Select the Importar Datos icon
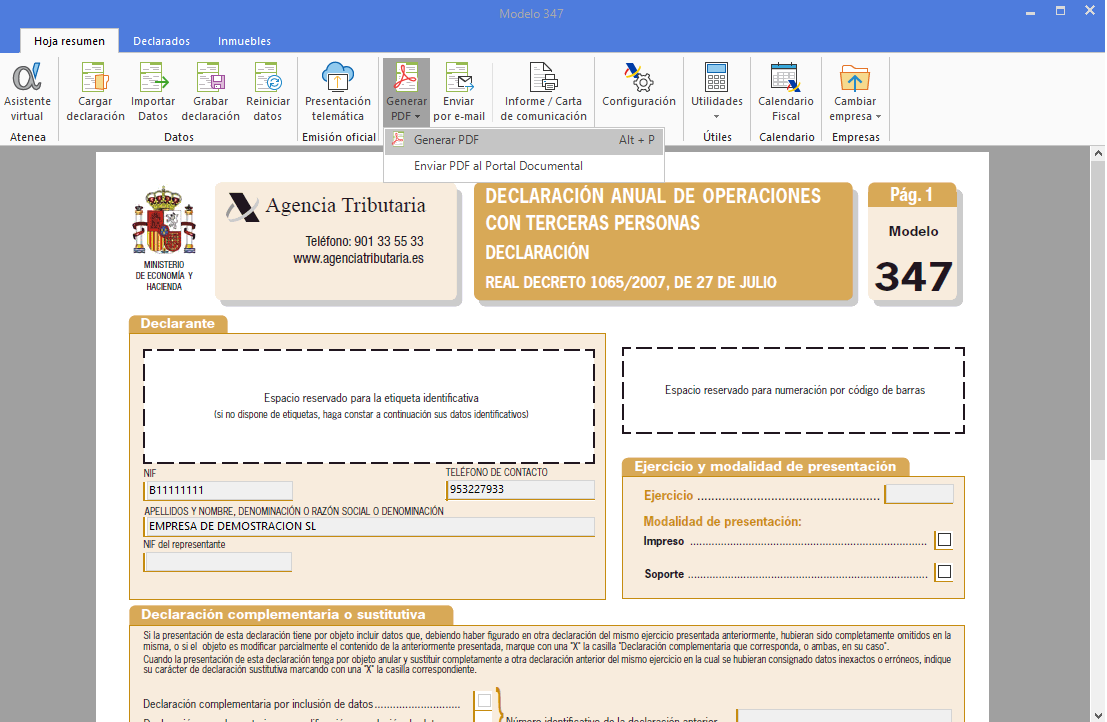1107x722 pixels. pos(152,90)
